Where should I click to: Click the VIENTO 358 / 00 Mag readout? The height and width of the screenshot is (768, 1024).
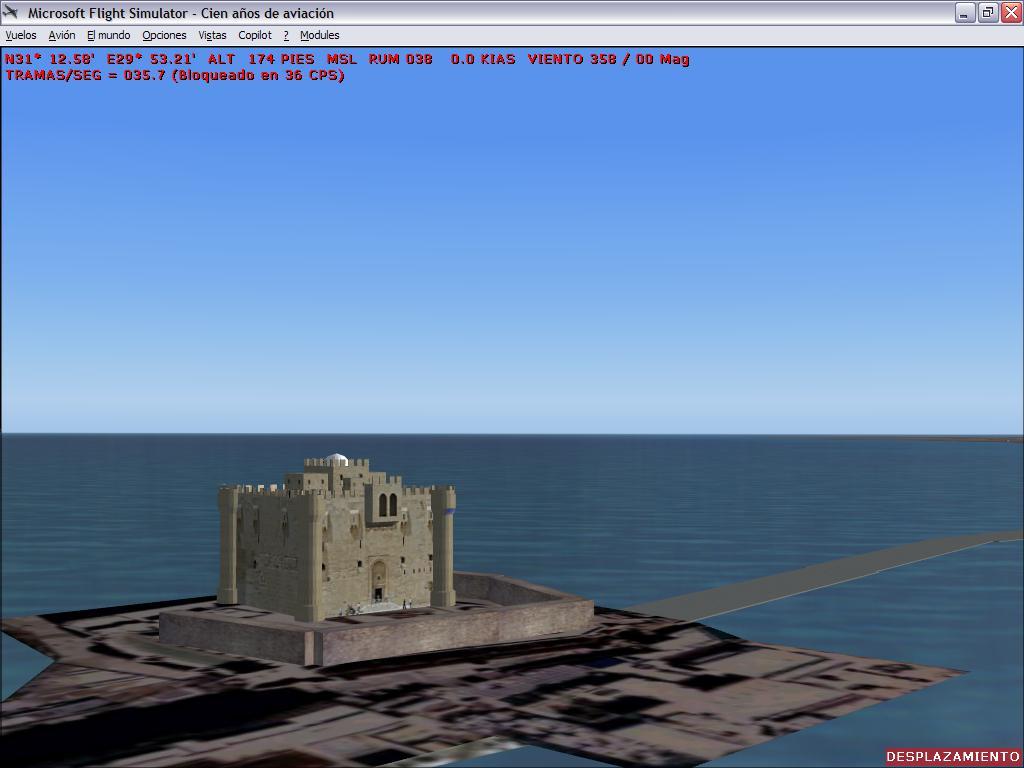[x=609, y=59]
